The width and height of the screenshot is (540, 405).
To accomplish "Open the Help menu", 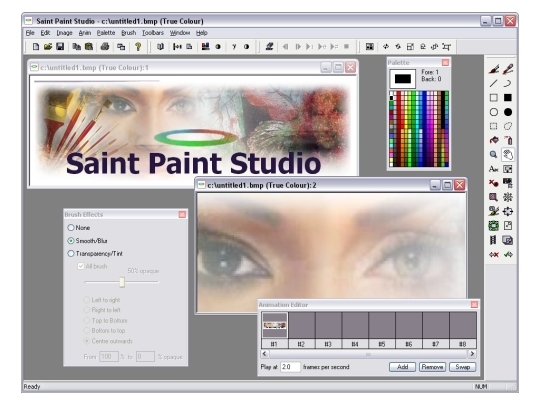I will click(201, 33).
